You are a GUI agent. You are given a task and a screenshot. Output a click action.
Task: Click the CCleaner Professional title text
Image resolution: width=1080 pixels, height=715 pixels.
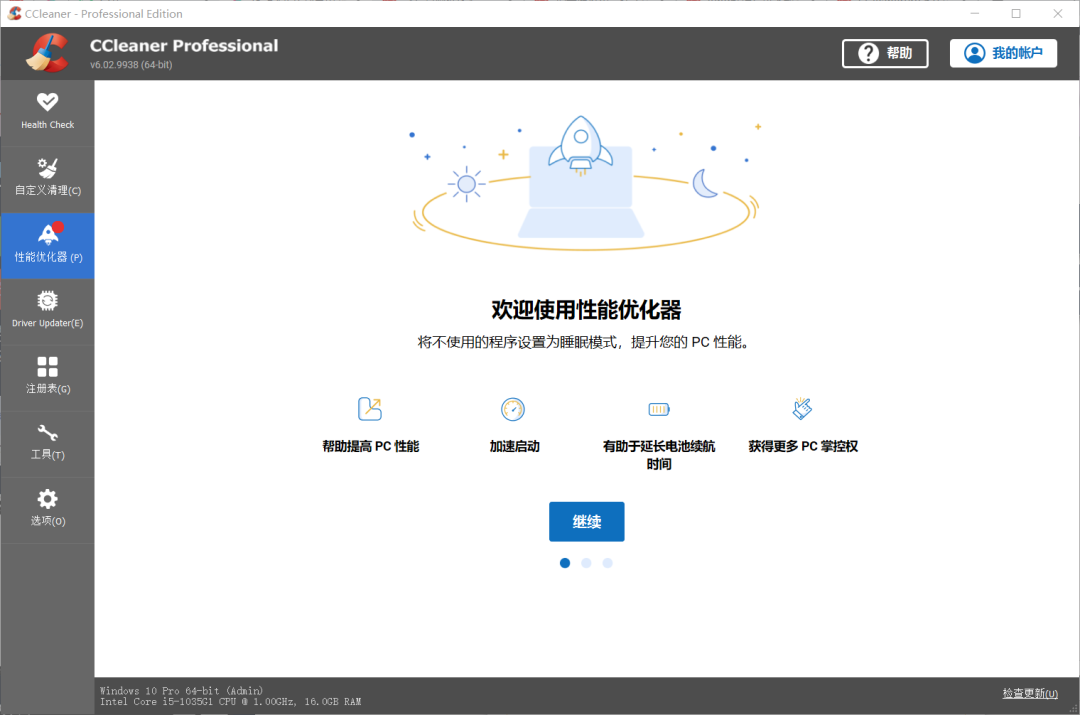pyautogui.click(x=184, y=45)
